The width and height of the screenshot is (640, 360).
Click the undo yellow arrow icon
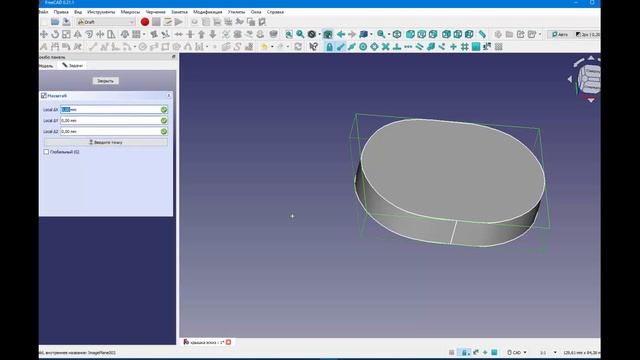point(264,47)
